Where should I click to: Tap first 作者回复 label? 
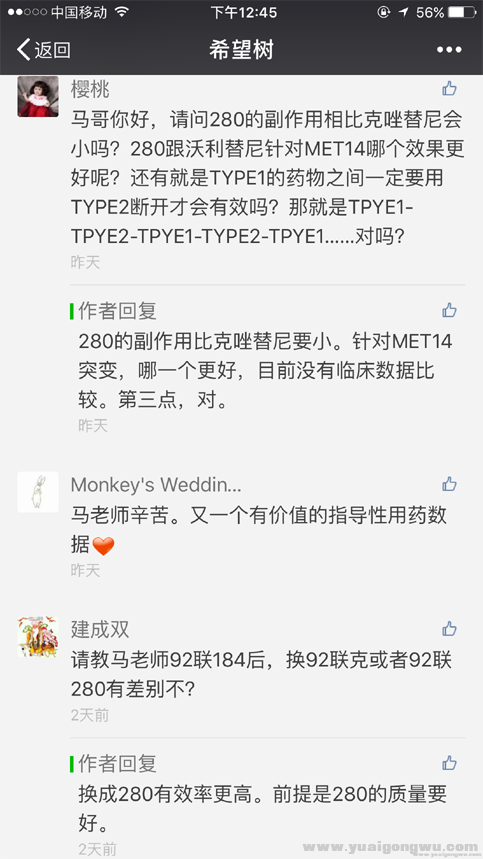click(117, 311)
